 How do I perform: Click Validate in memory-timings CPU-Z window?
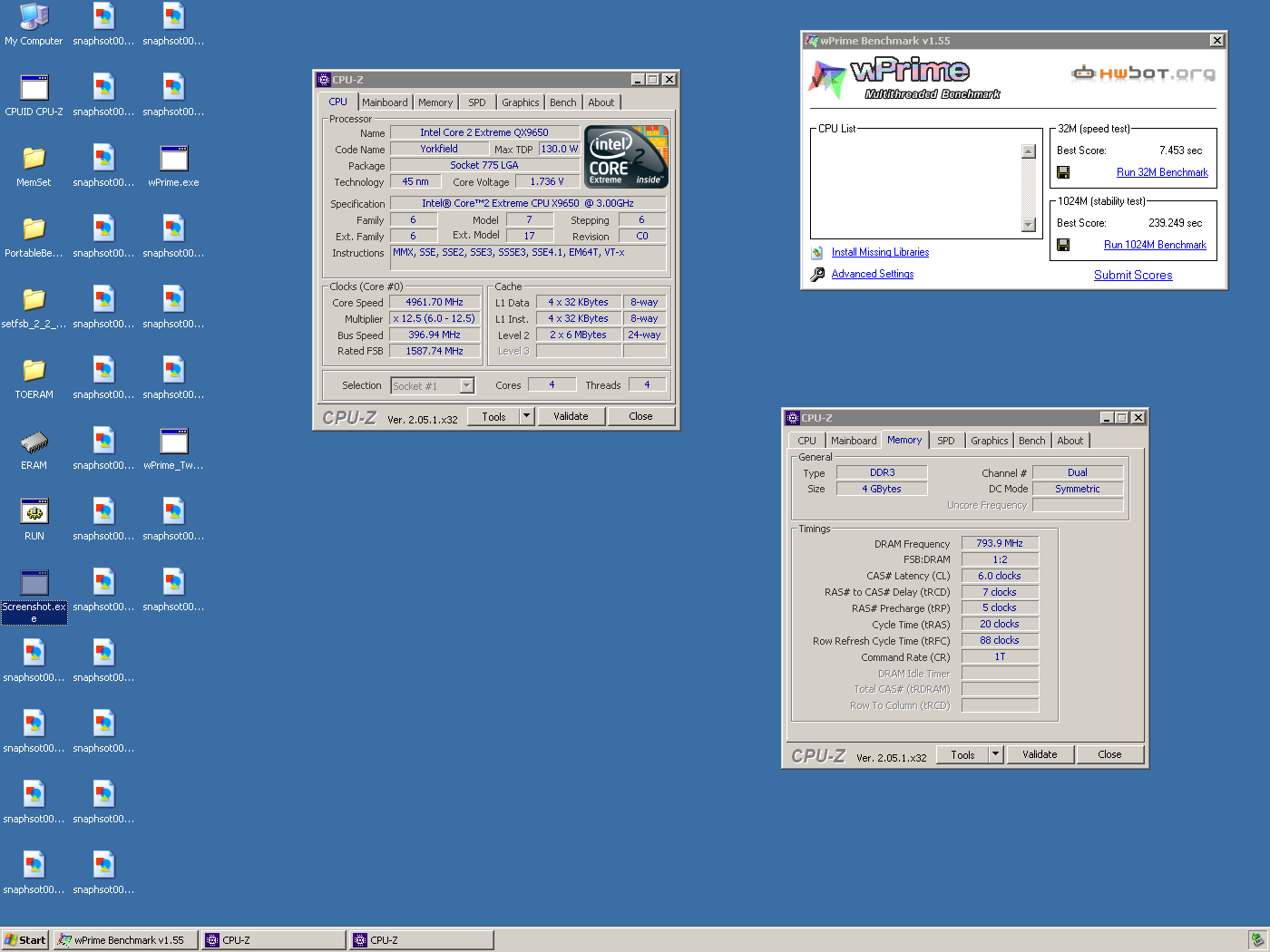click(1040, 754)
